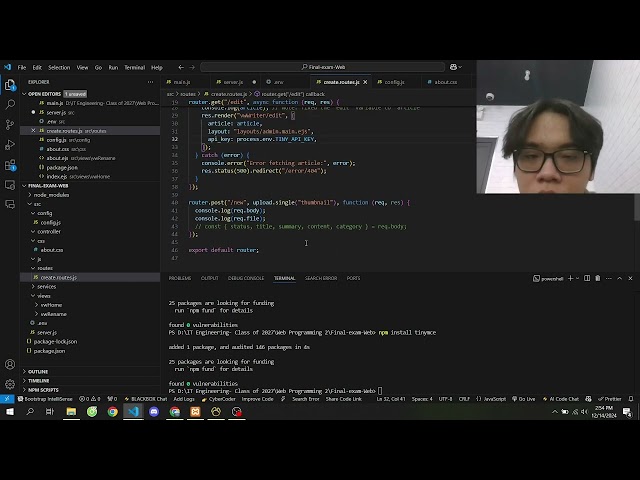Collapse the controller folder
640x480 pixels.
point(49,232)
